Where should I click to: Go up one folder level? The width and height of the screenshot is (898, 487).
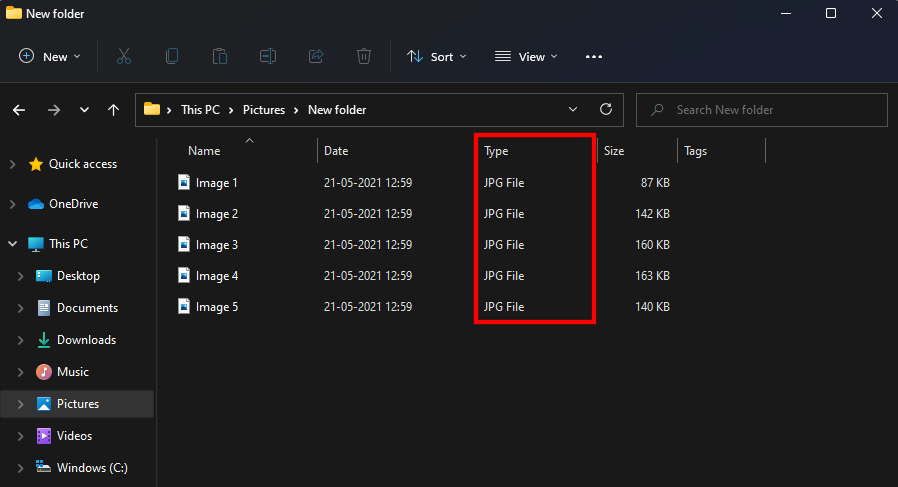[x=114, y=110]
